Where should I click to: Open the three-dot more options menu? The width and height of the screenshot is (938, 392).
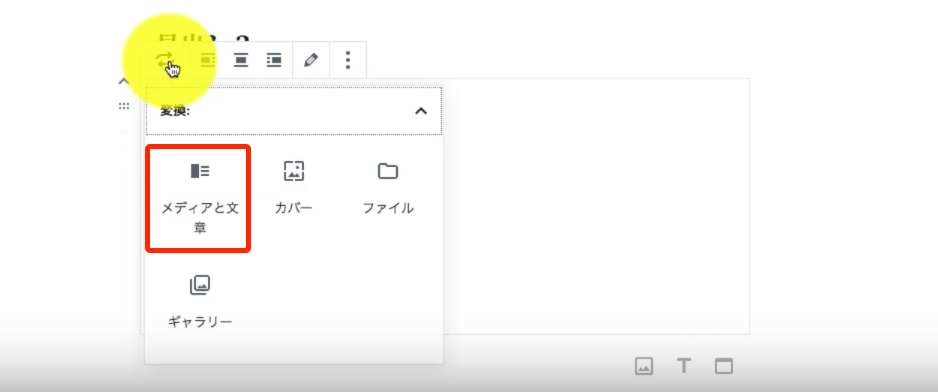tap(348, 60)
